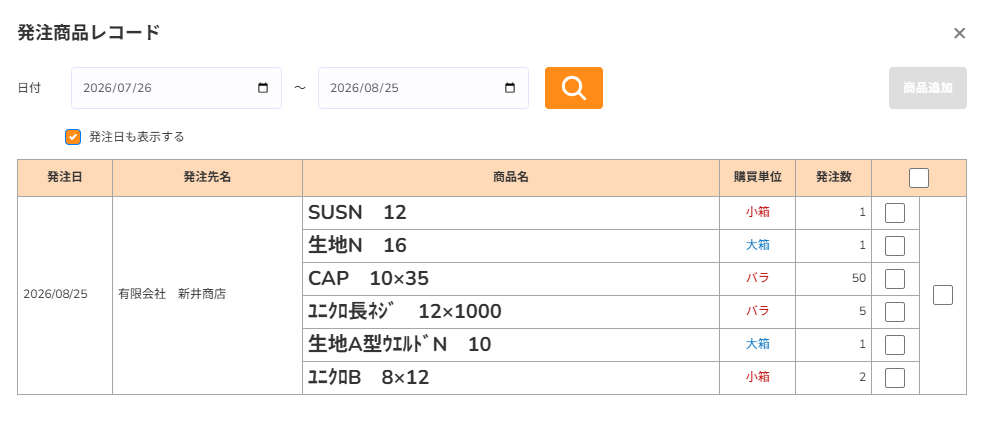Check the box for ﾕﾆｸﾛB 8×12 row
The width and height of the screenshot is (982, 424).
click(x=895, y=378)
